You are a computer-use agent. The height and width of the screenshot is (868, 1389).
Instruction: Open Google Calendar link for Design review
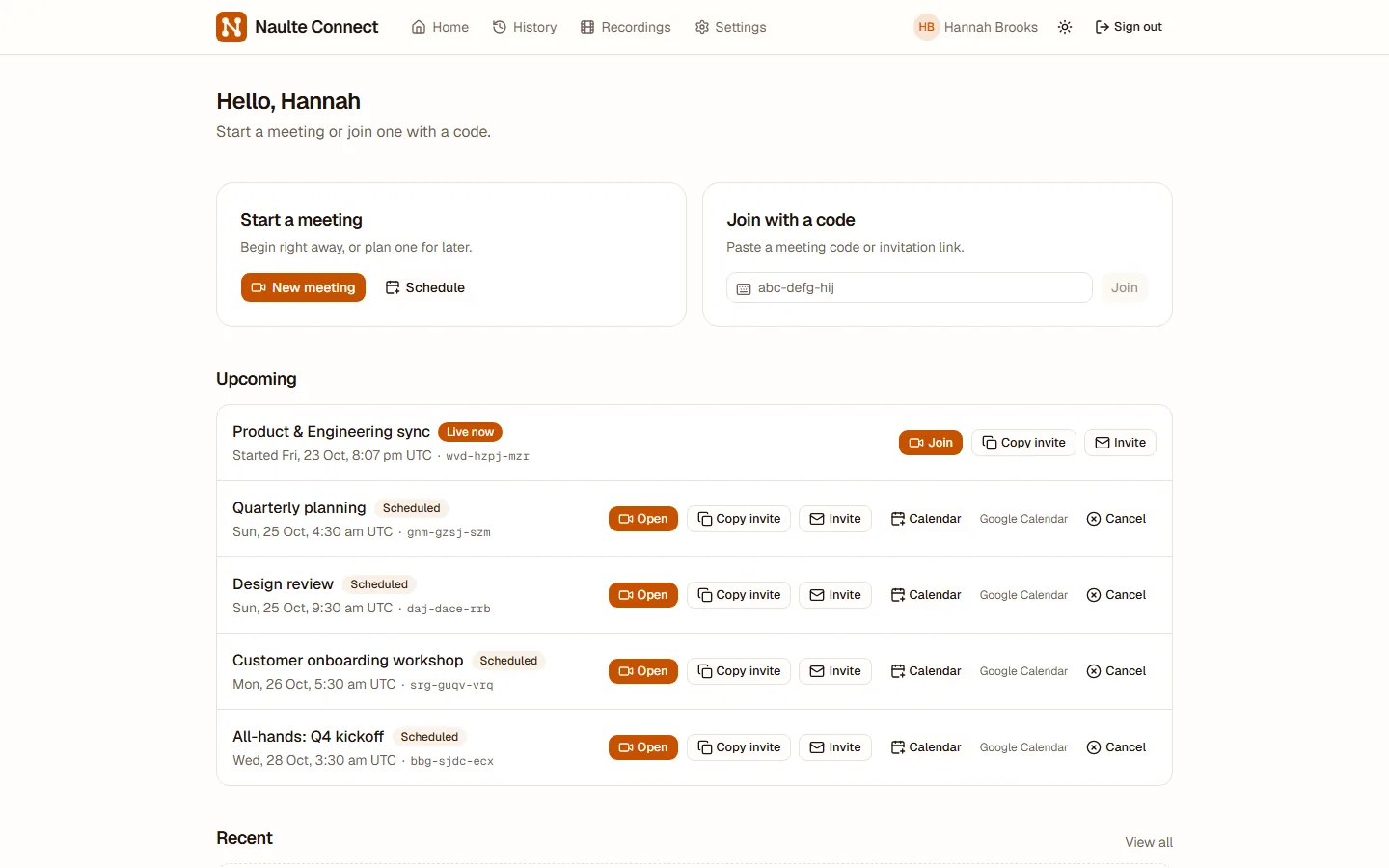pyautogui.click(x=1023, y=595)
